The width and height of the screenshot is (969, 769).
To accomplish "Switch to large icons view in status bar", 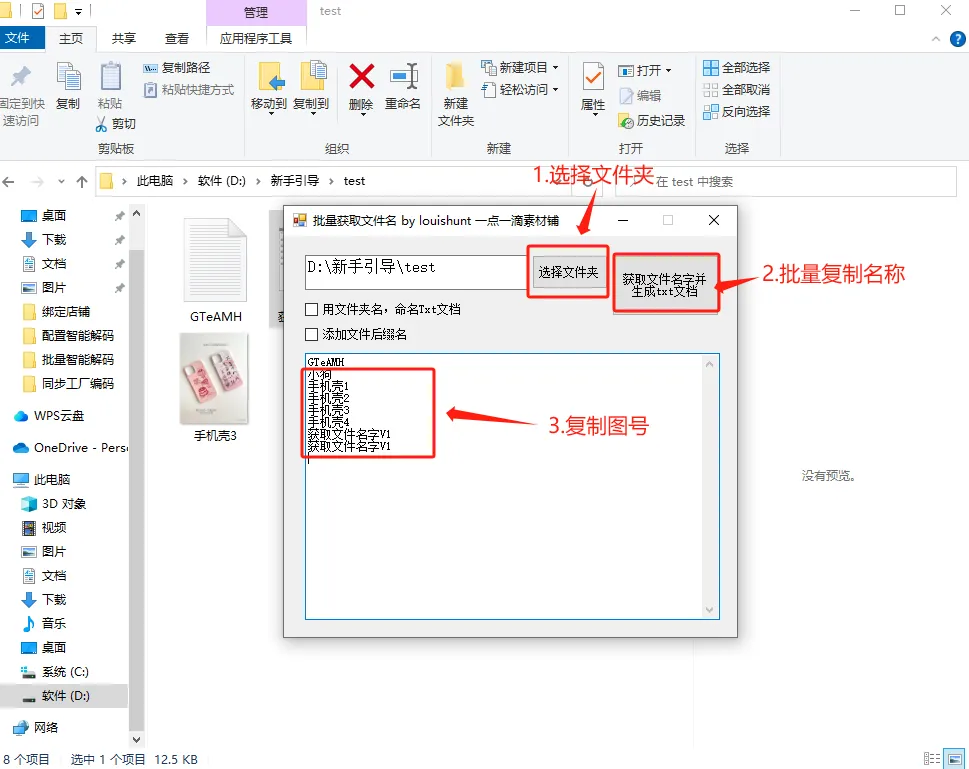I will pos(955,758).
